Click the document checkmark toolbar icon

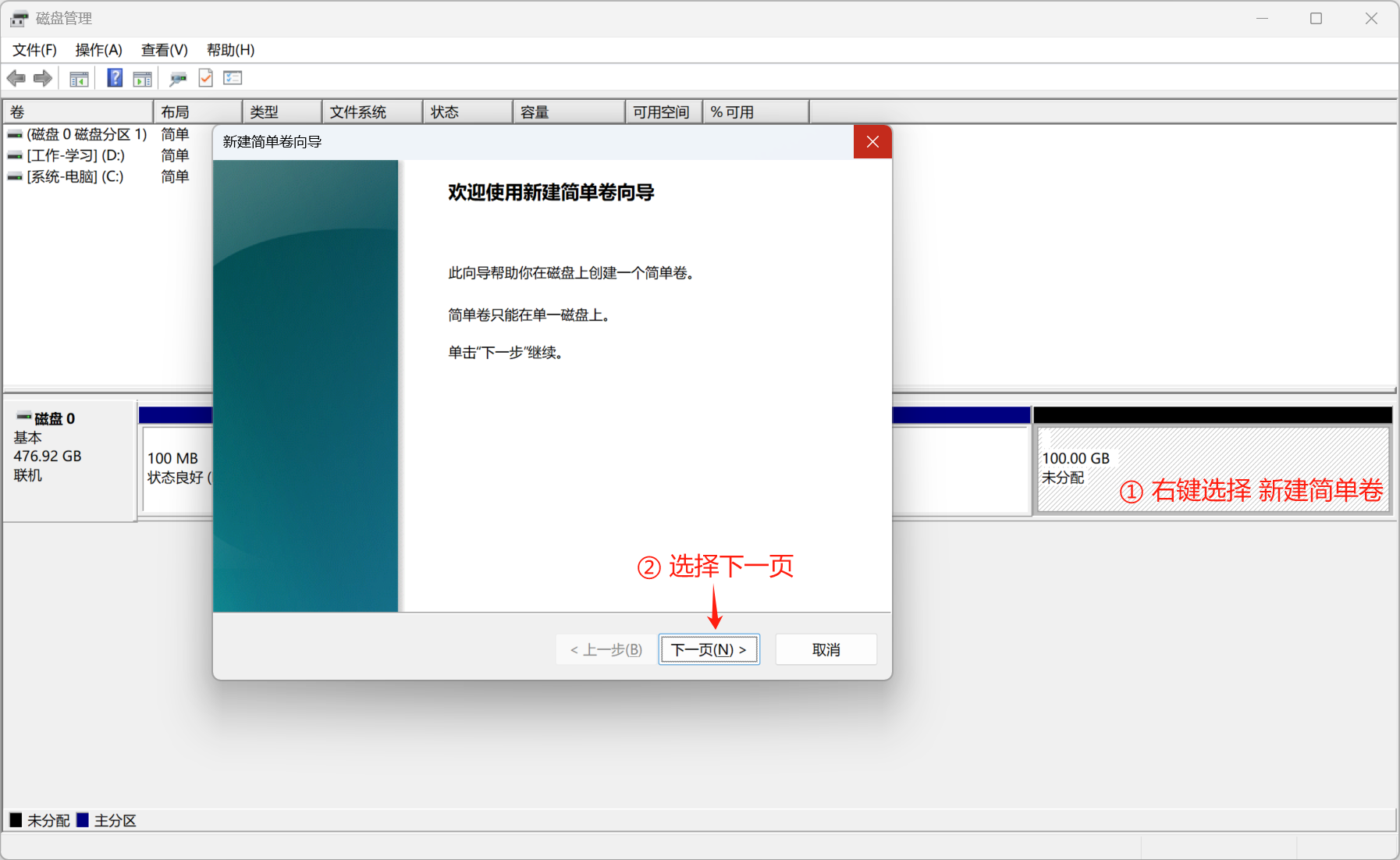point(206,78)
